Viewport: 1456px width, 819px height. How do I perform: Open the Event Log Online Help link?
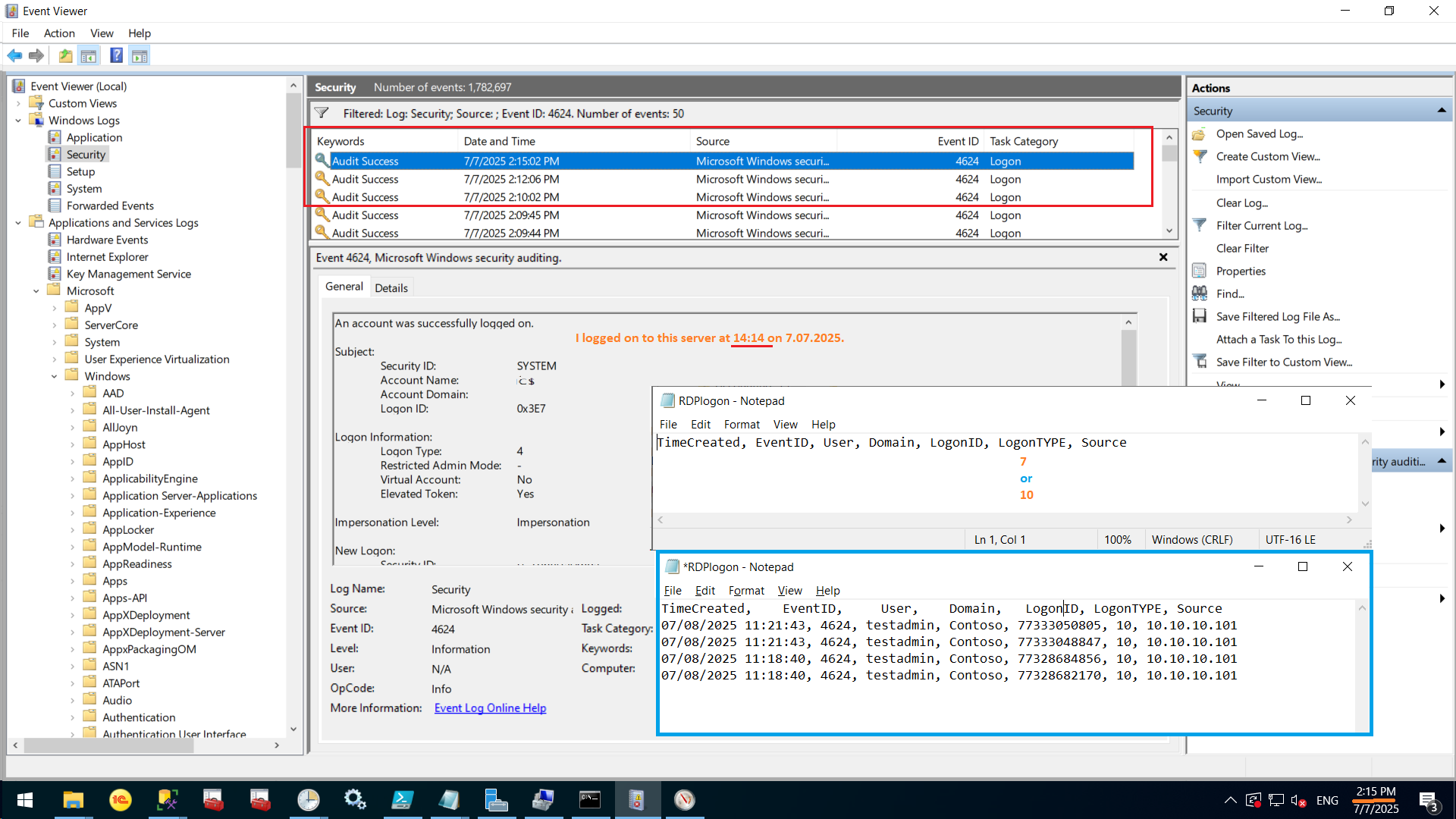click(490, 708)
